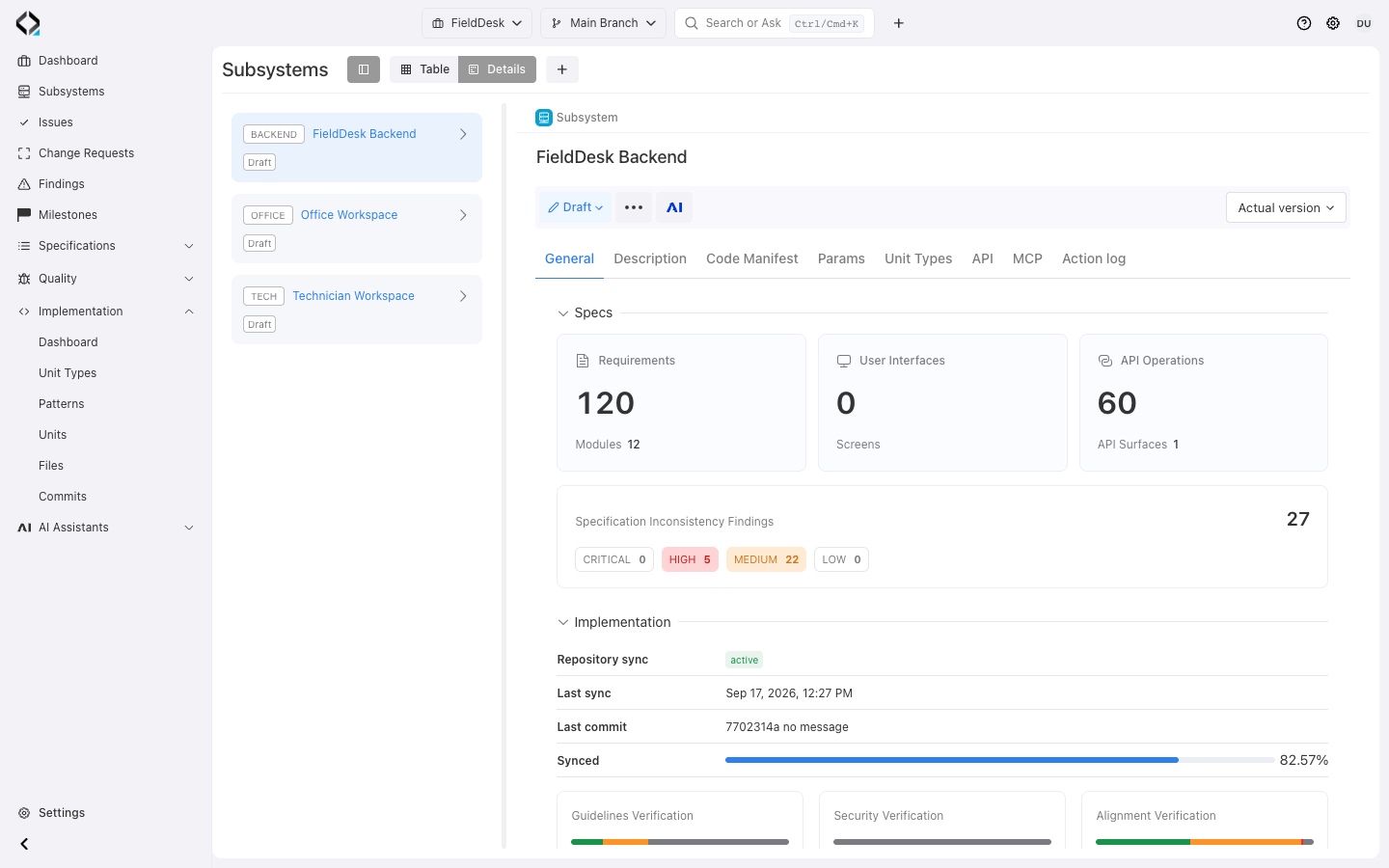Image resolution: width=1389 pixels, height=868 pixels.
Task: Open Office Workspace chevron arrow
Action: click(463, 215)
